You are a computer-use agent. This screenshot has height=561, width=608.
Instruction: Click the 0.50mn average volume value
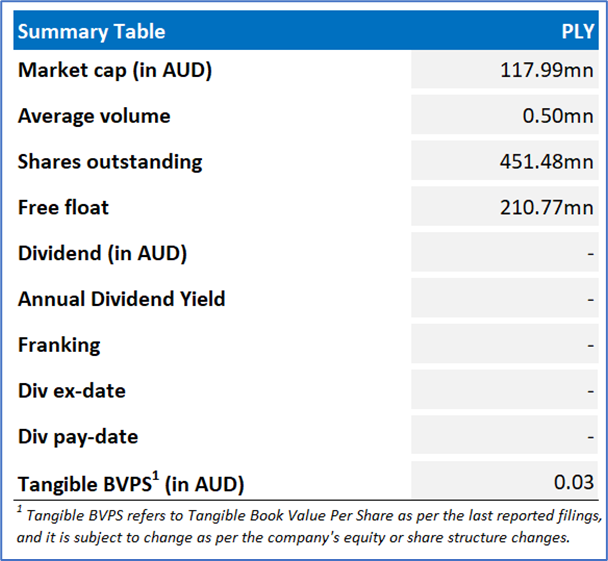coord(558,116)
